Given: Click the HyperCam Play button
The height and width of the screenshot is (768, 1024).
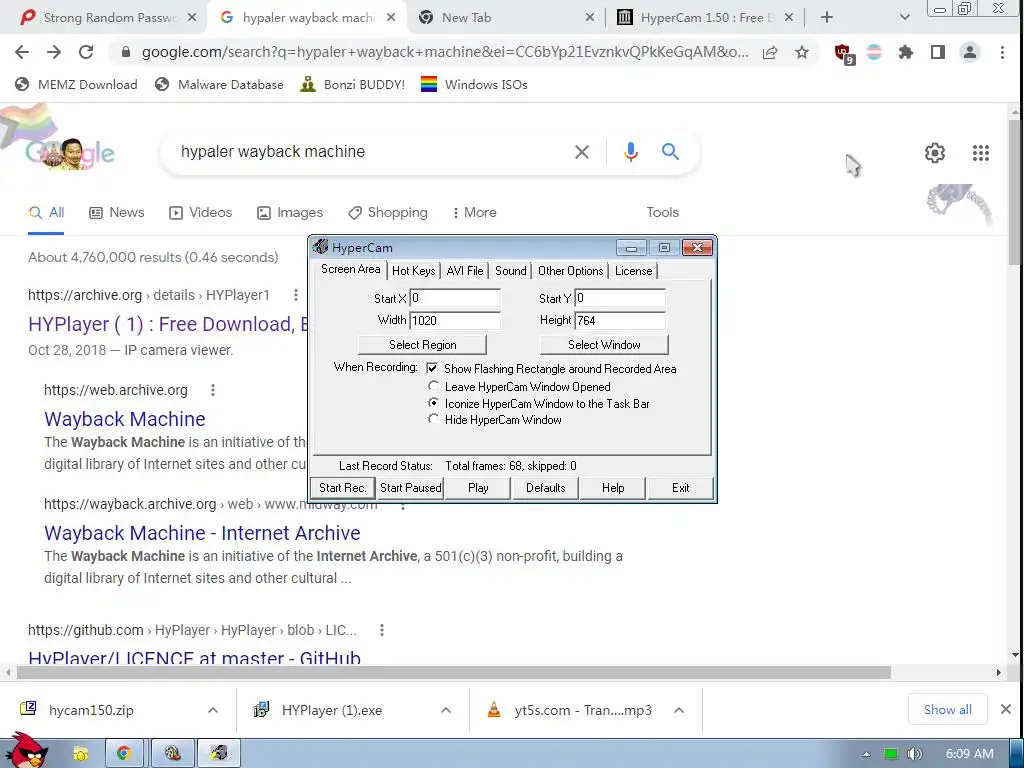Looking at the screenshot, I should click(x=478, y=488).
